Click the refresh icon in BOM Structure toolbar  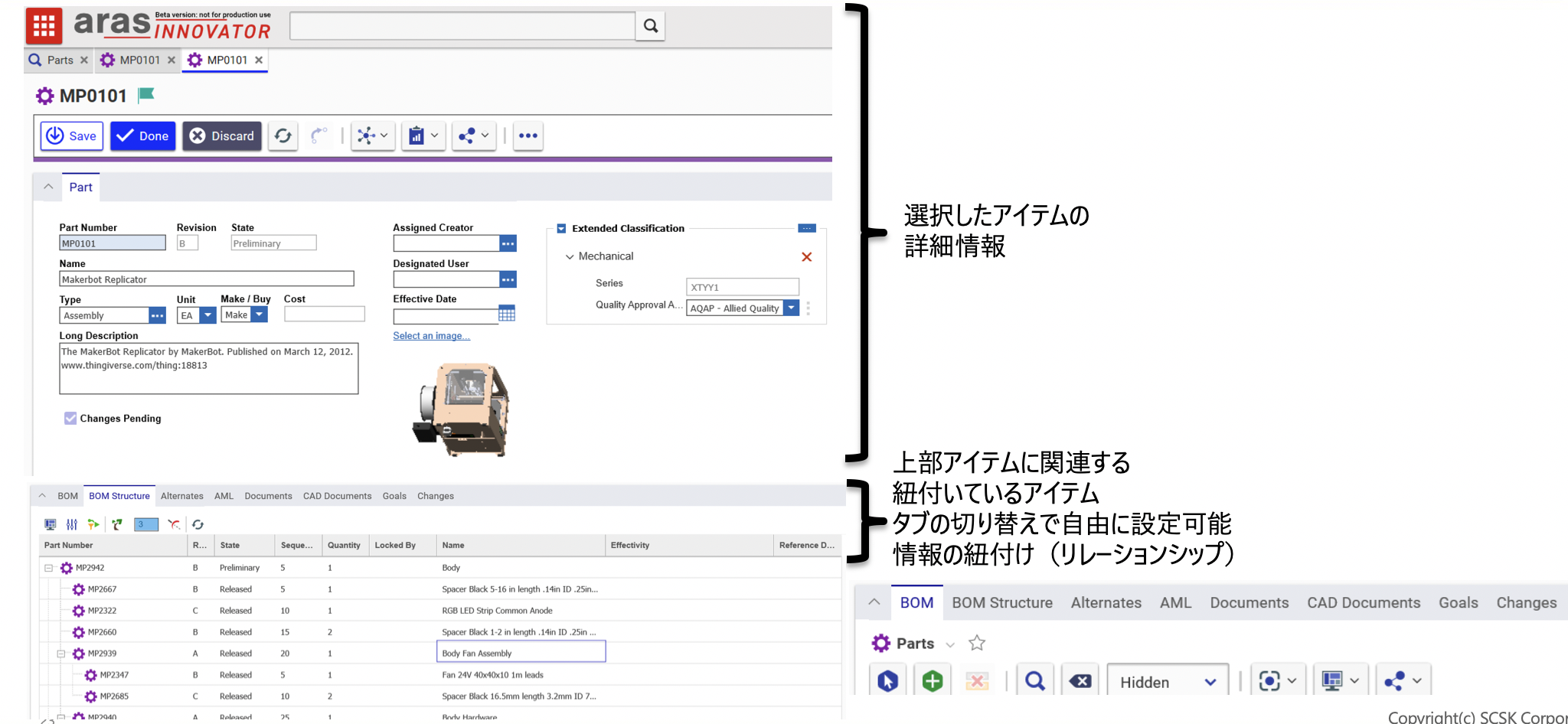(198, 524)
